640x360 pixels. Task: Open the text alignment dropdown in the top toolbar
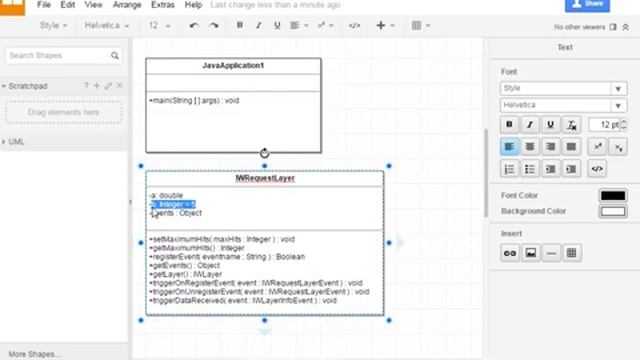299,25
